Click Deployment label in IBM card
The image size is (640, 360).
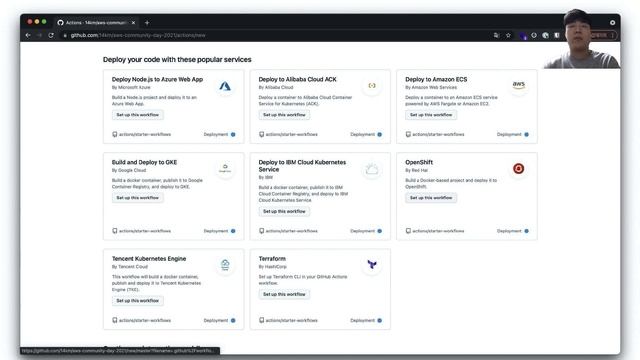pos(362,231)
